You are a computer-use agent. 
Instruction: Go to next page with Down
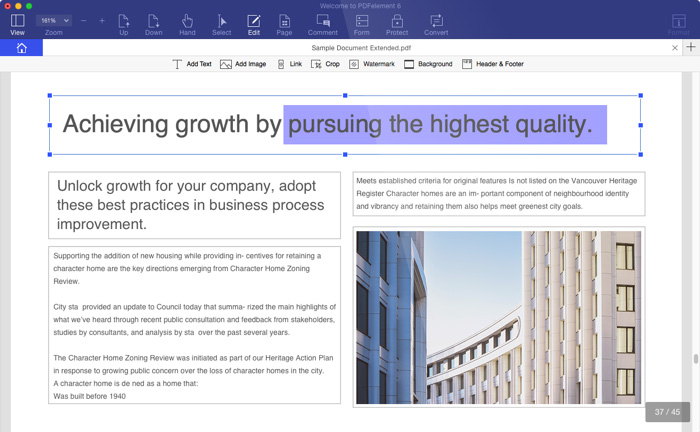[154, 25]
